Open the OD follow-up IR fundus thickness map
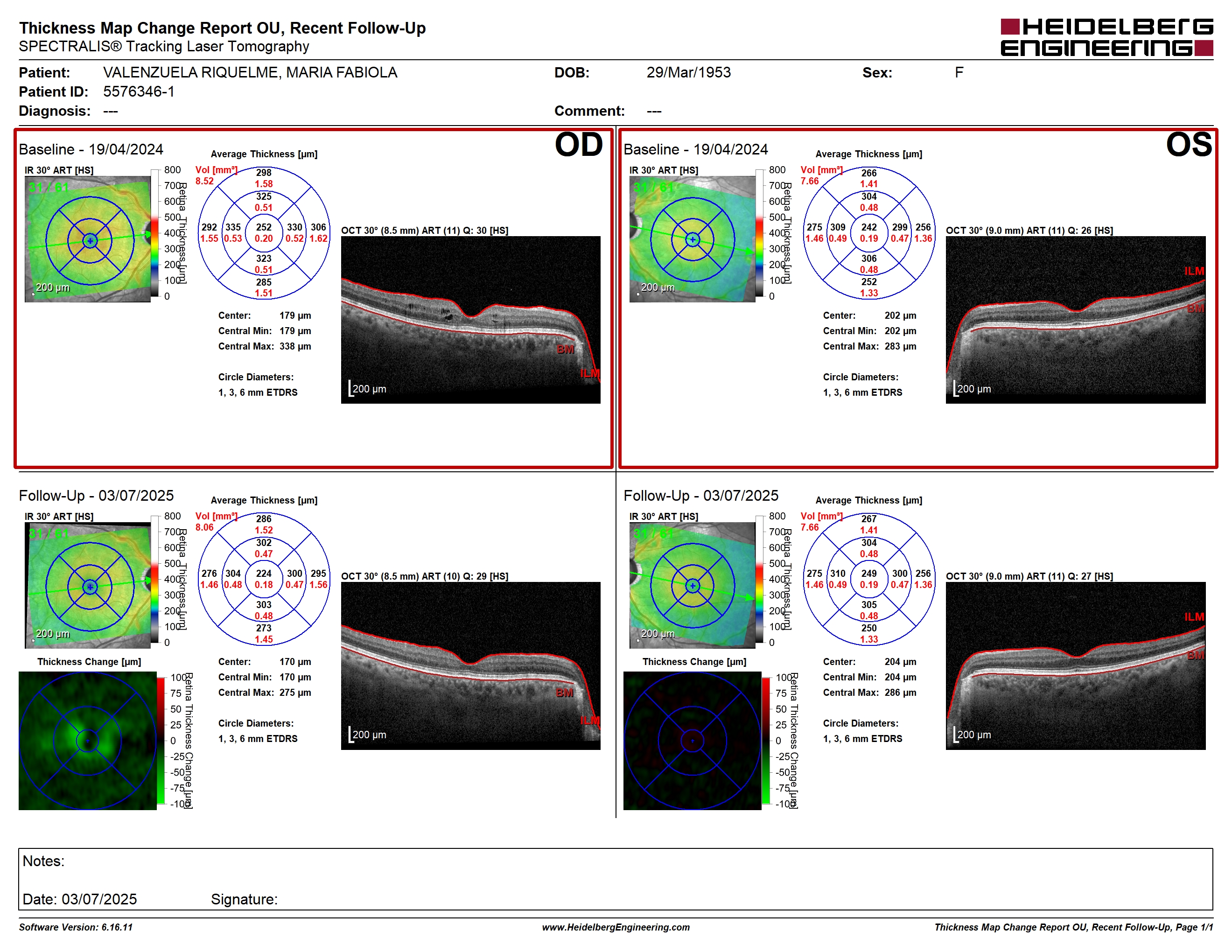The width and height of the screenshot is (1232, 952). pos(87,585)
